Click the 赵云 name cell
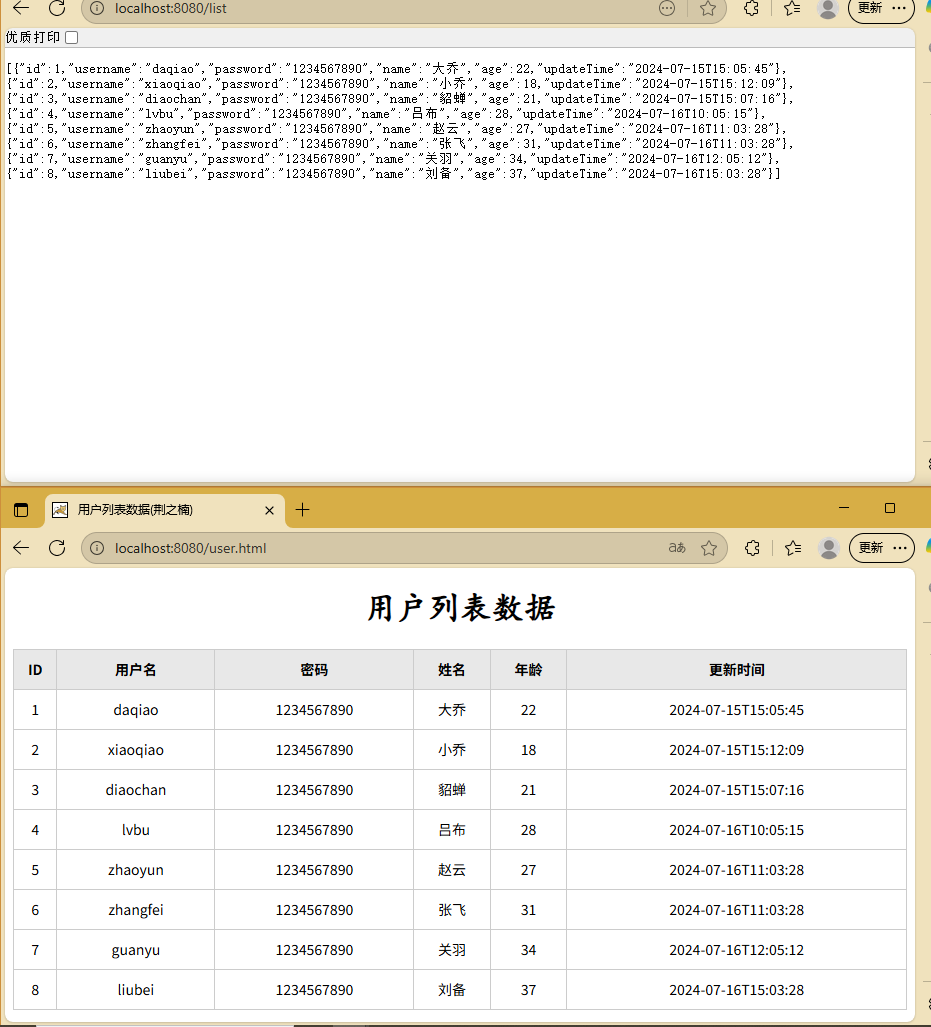The width and height of the screenshot is (931, 1027). click(451, 870)
